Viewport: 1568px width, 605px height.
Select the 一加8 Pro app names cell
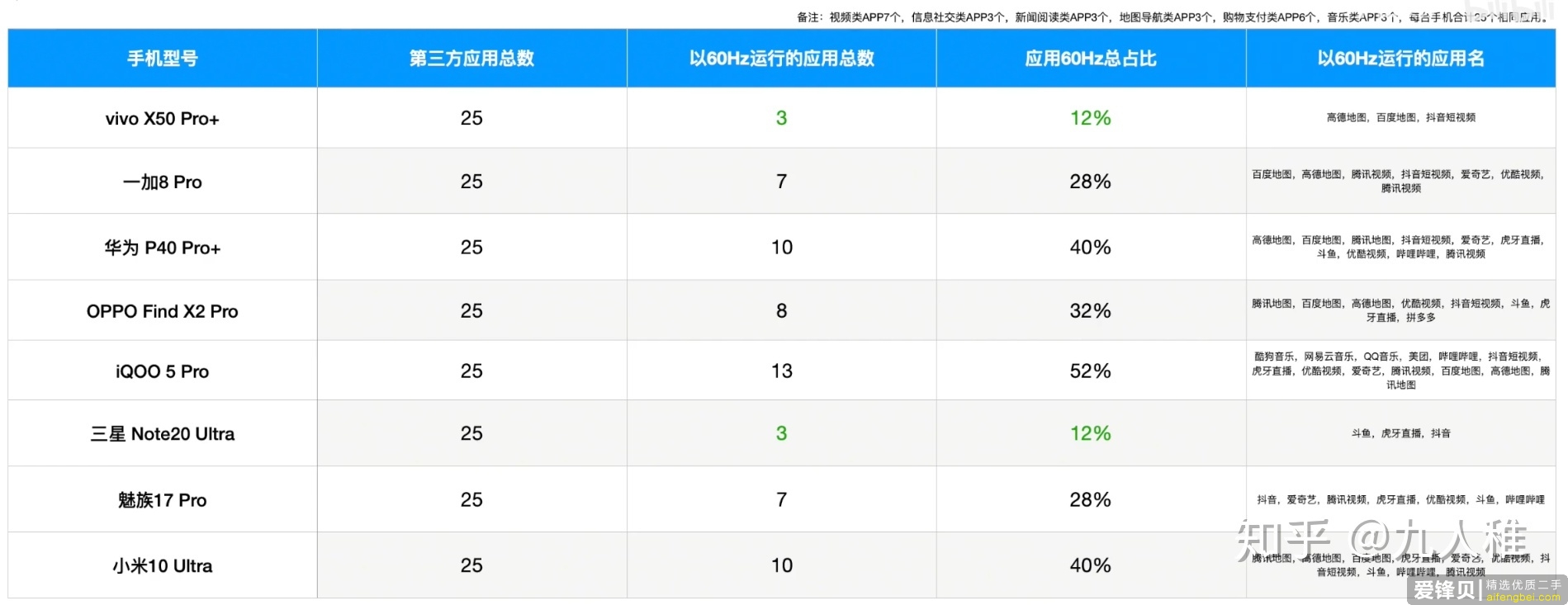[x=1400, y=182]
